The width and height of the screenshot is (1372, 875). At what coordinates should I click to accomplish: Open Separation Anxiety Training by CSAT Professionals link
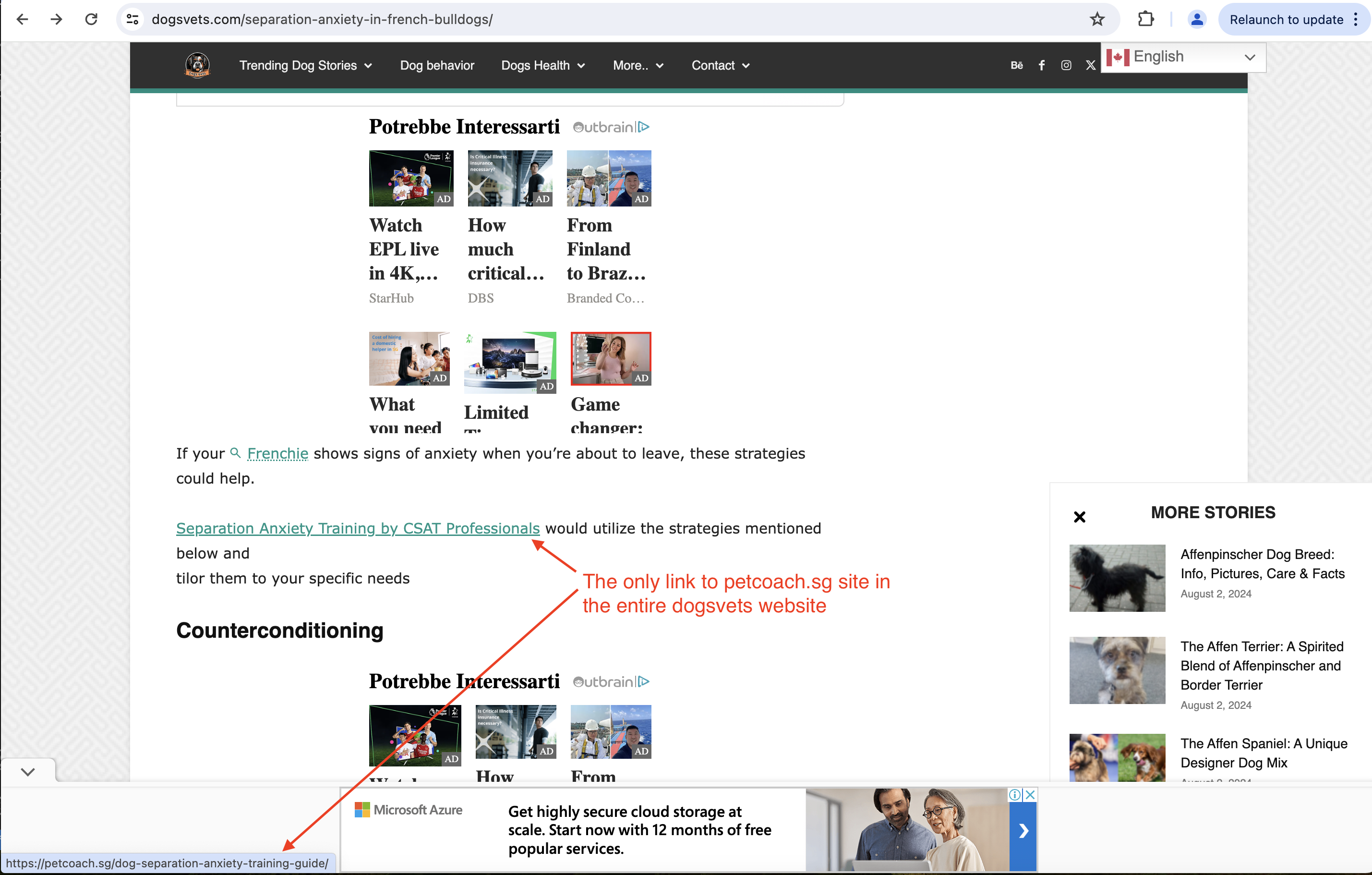[x=358, y=529]
